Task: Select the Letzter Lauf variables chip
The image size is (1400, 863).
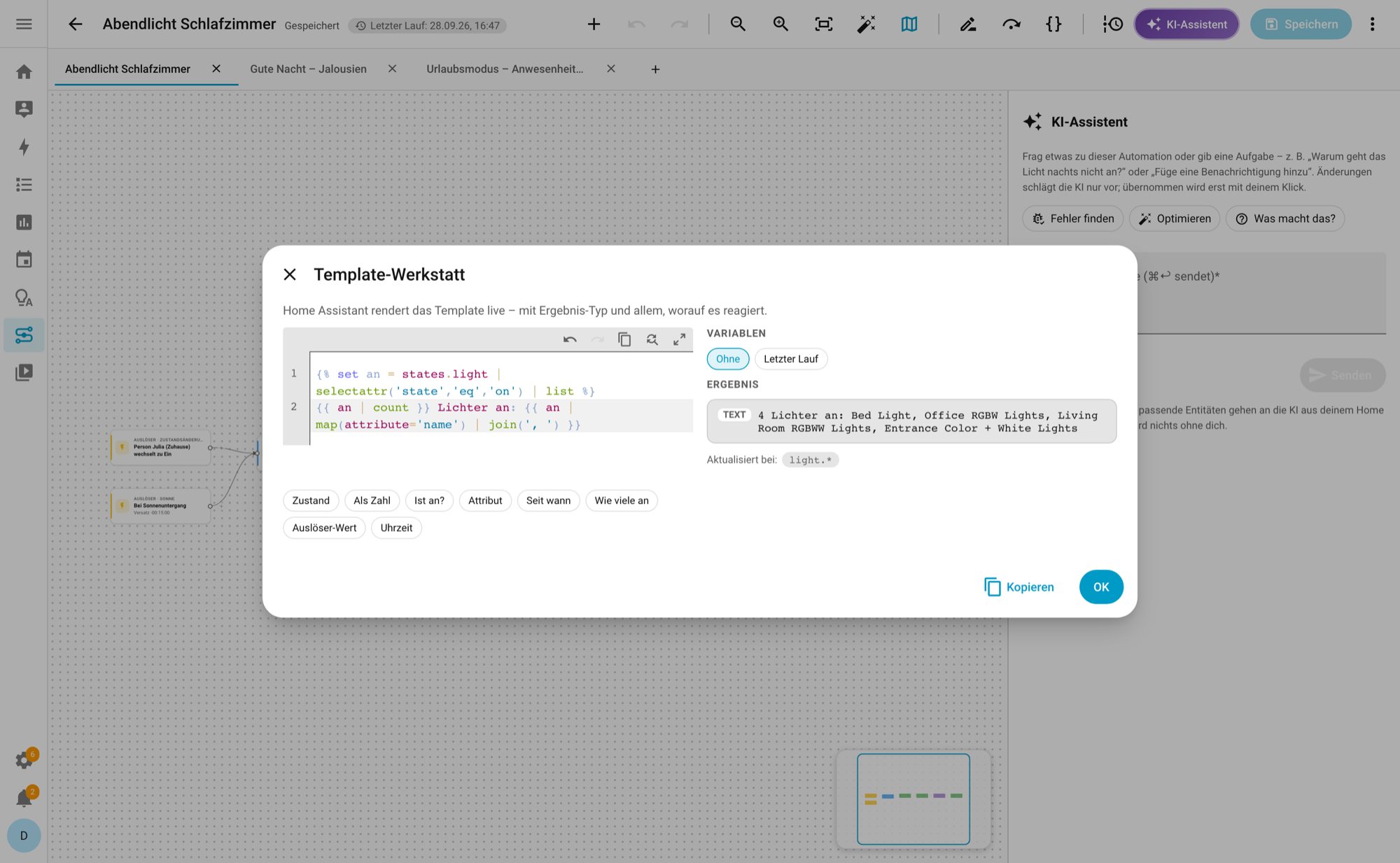Action: click(791, 359)
